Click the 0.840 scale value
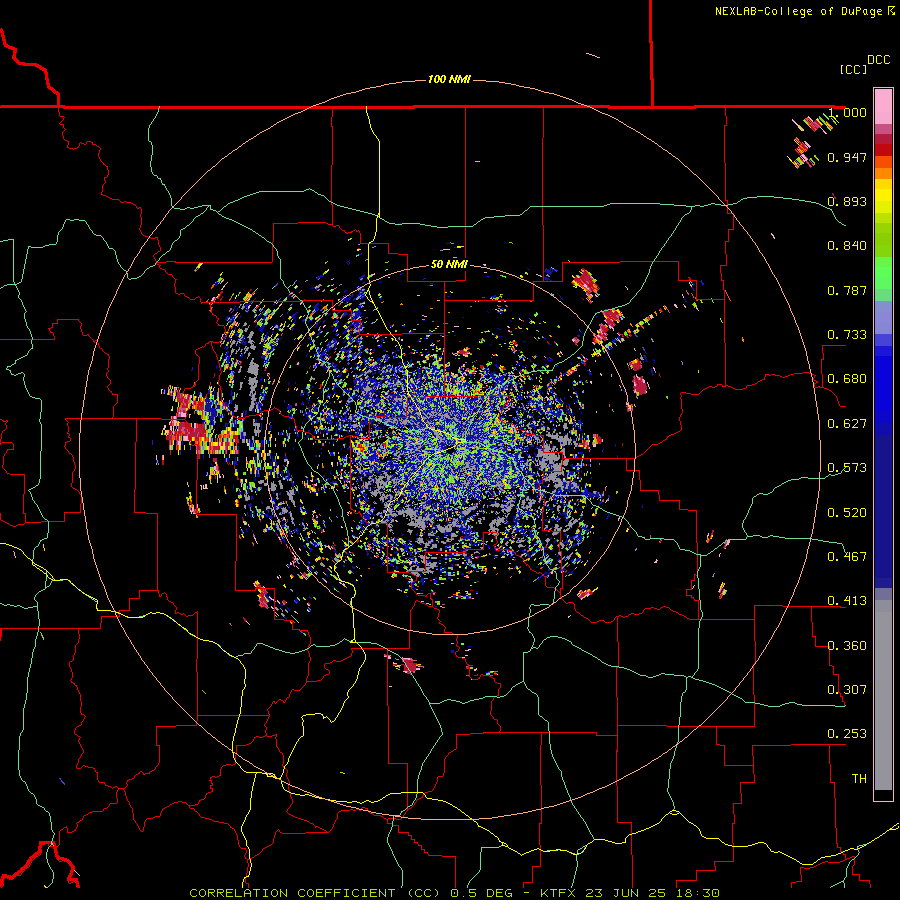Viewport: 900px width, 900px height. pyautogui.click(x=847, y=246)
